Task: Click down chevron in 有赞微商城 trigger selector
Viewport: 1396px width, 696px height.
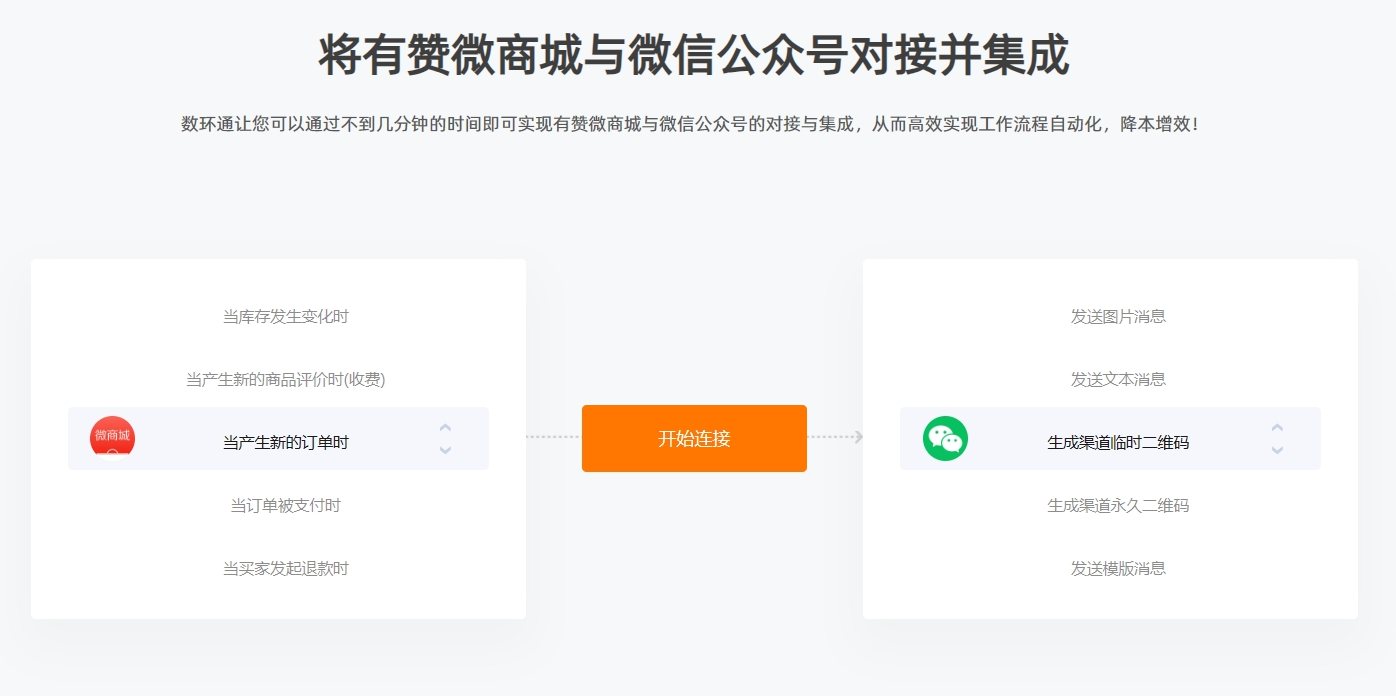Action: tap(446, 450)
